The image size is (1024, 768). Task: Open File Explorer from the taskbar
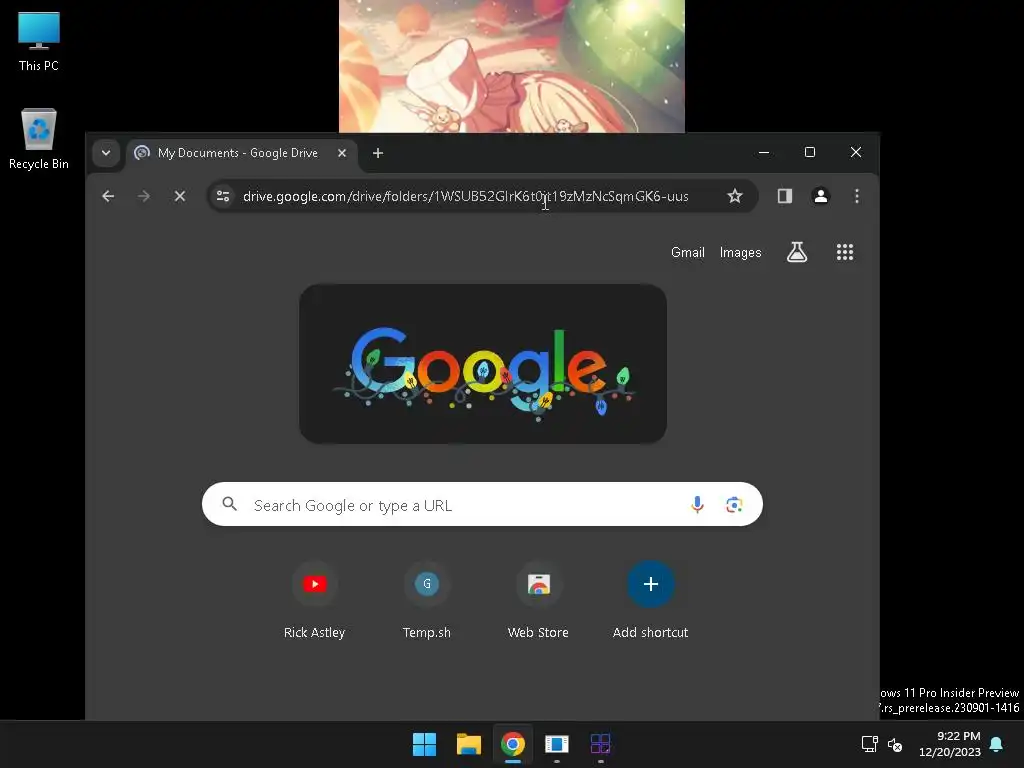pos(468,744)
